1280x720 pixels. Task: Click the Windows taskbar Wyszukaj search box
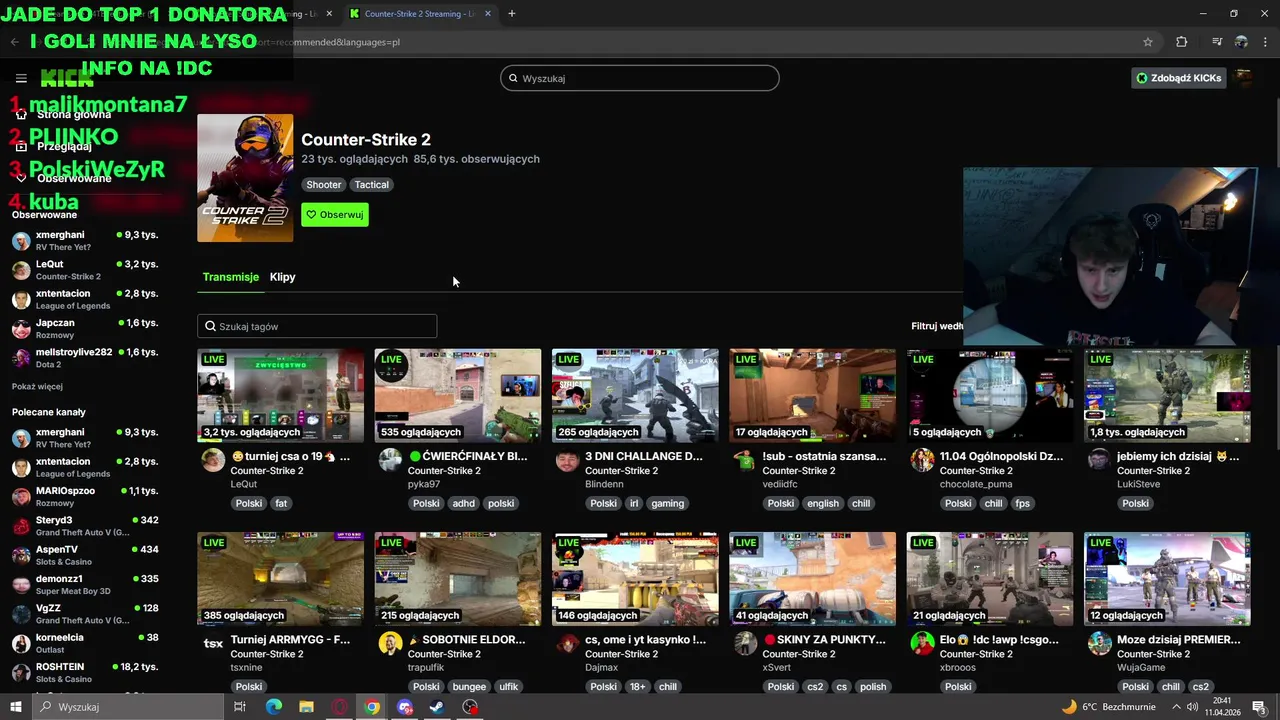127,707
